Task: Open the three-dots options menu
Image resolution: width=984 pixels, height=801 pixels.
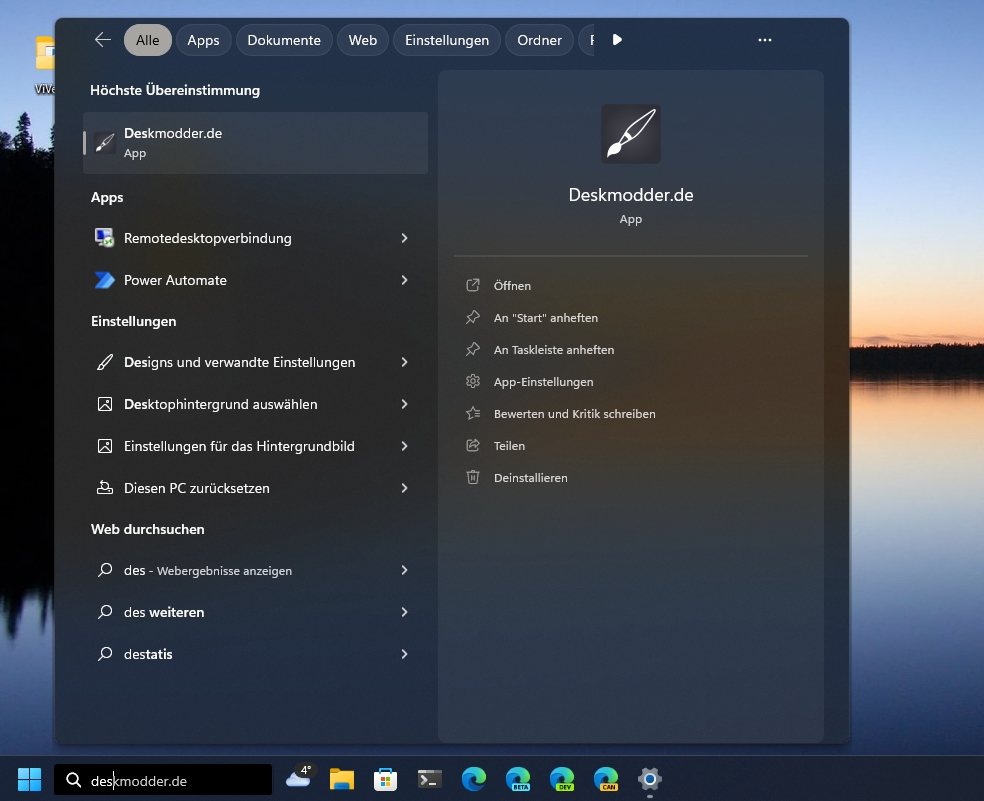Action: pyautogui.click(x=764, y=40)
